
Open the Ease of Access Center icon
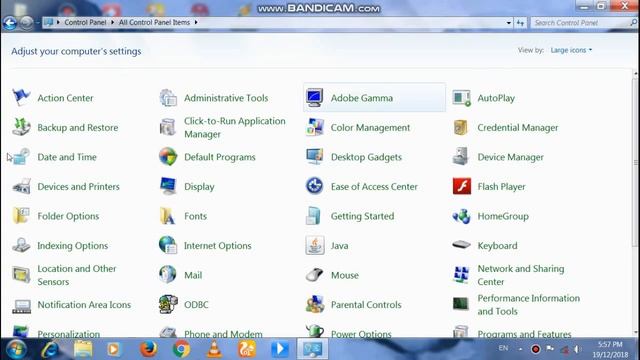314,186
